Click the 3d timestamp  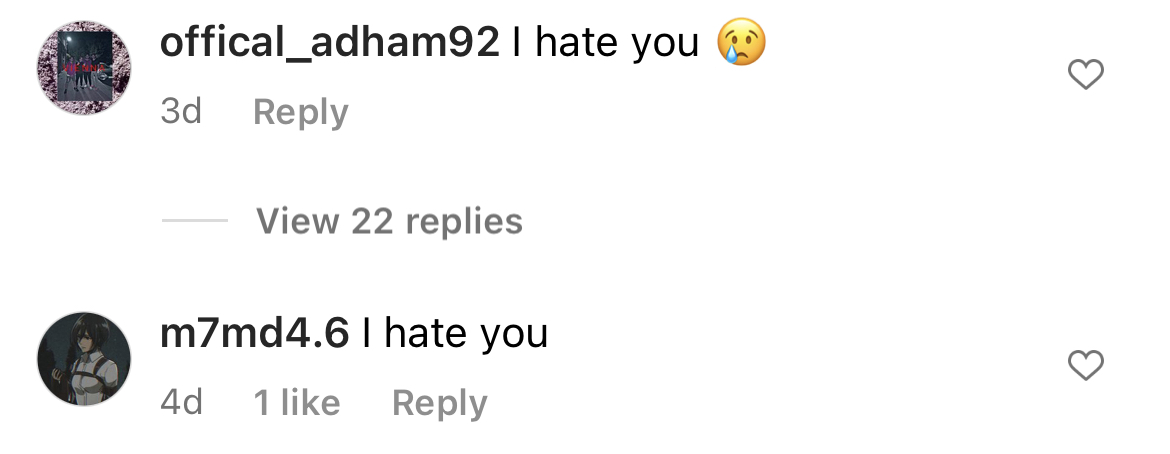click(181, 112)
